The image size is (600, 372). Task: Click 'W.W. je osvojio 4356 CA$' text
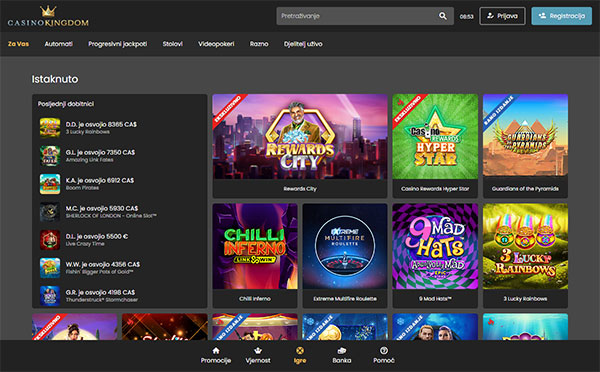coord(103,264)
